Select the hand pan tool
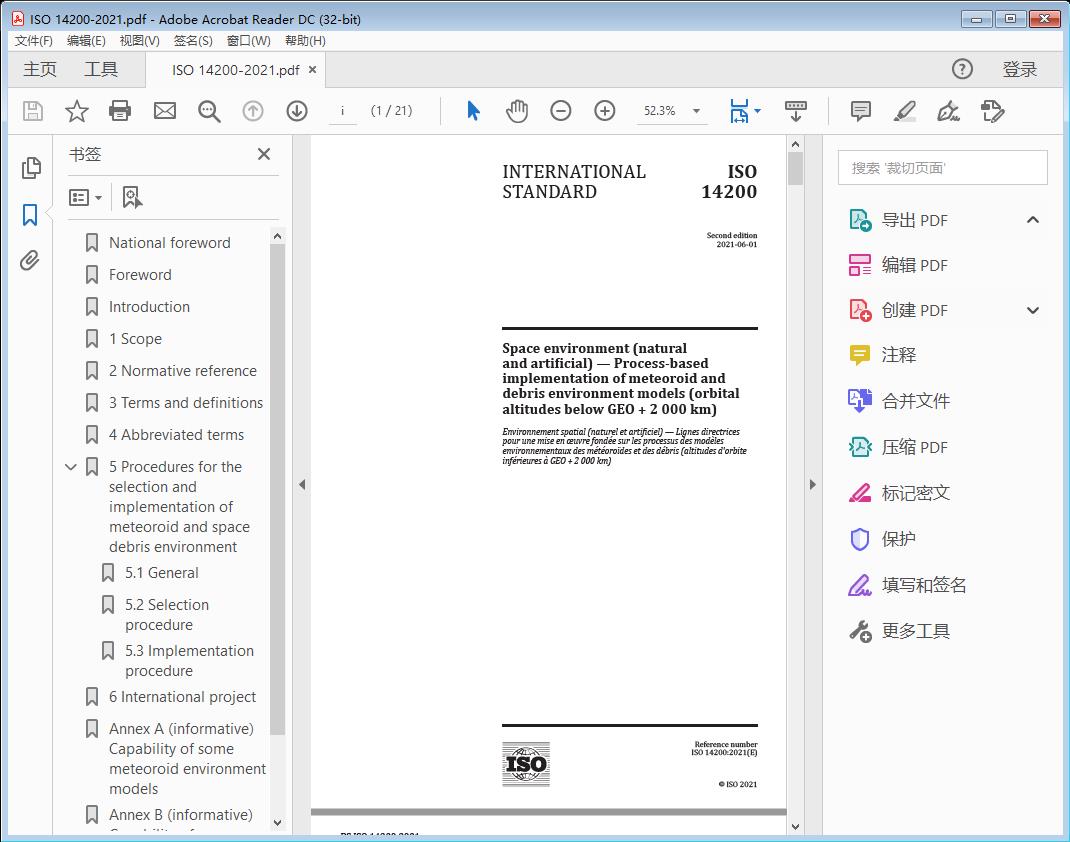The width and height of the screenshot is (1070, 842). pos(516,111)
